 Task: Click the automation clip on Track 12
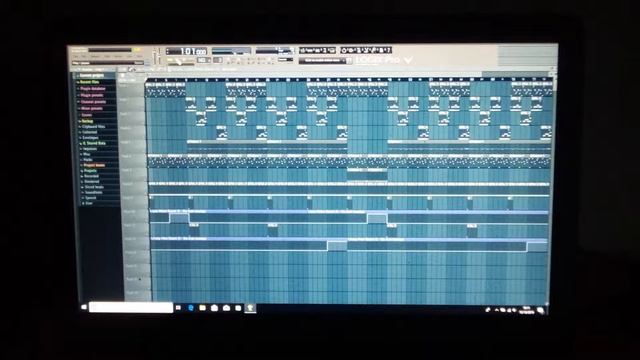(x=249, y=244)
